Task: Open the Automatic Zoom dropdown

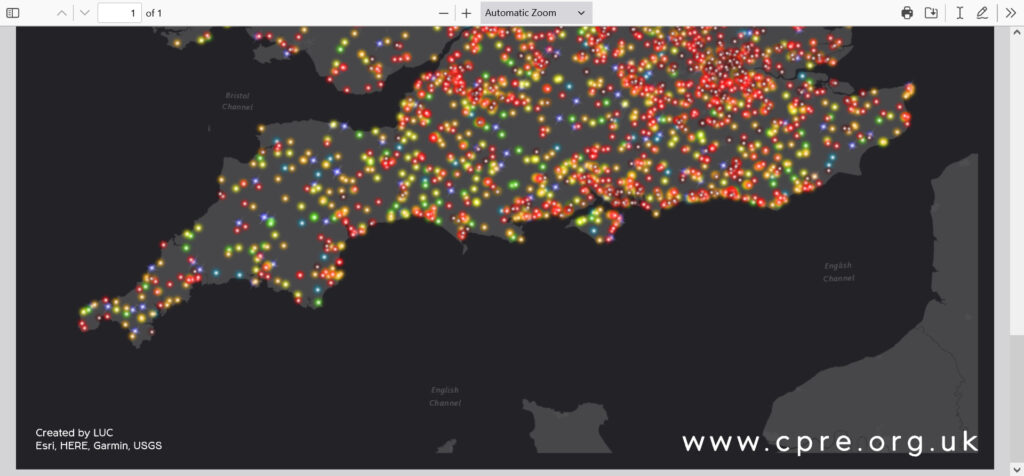Action: click(x=536, y=13)
